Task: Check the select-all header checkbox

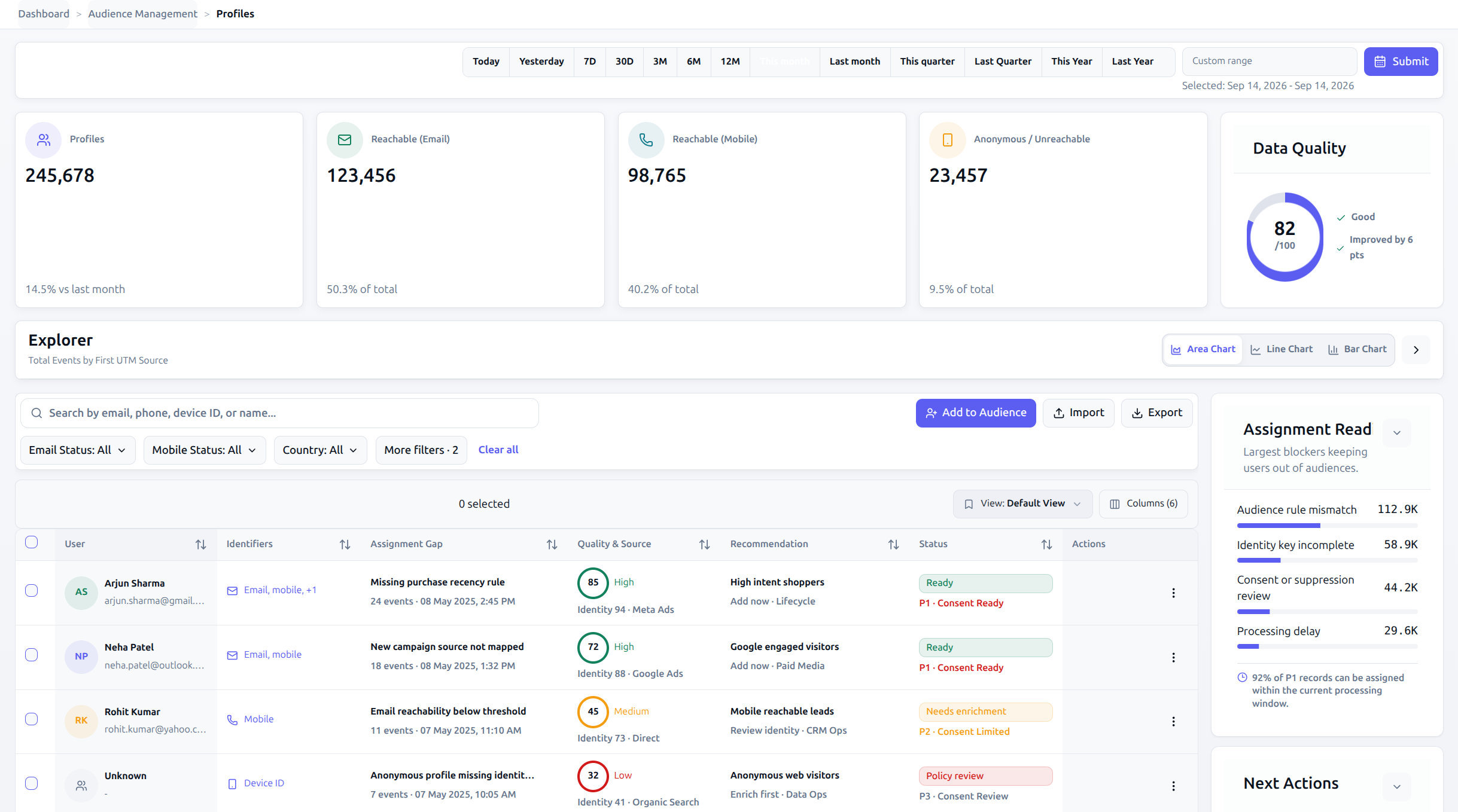Action: (x=32, y=542)
